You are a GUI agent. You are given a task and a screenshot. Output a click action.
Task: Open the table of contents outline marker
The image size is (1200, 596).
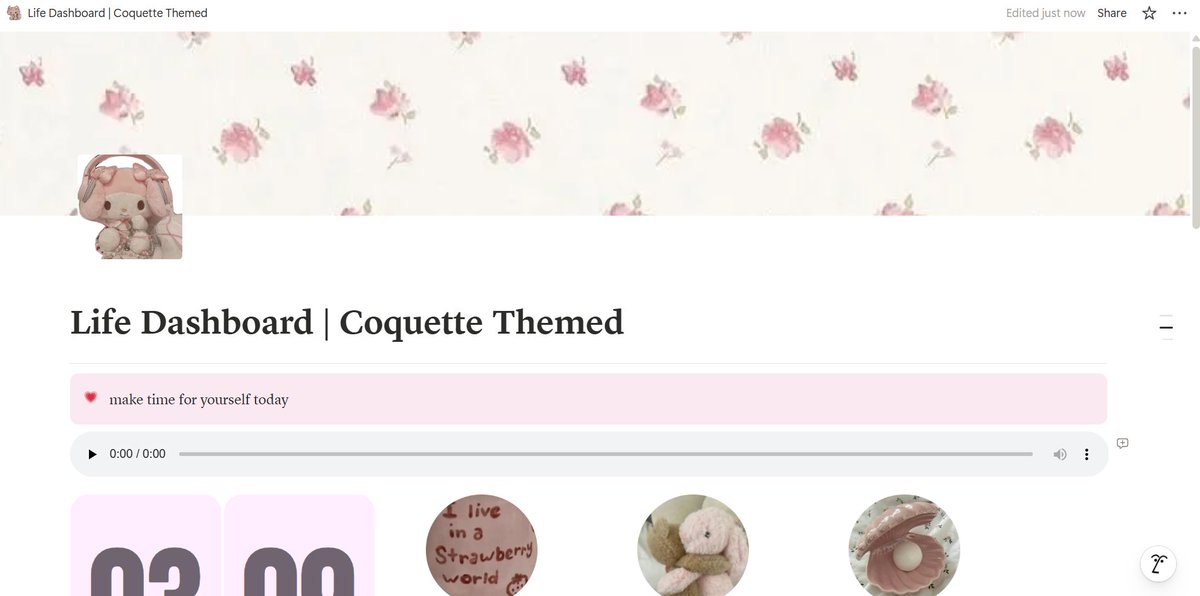pos(1166,328)
